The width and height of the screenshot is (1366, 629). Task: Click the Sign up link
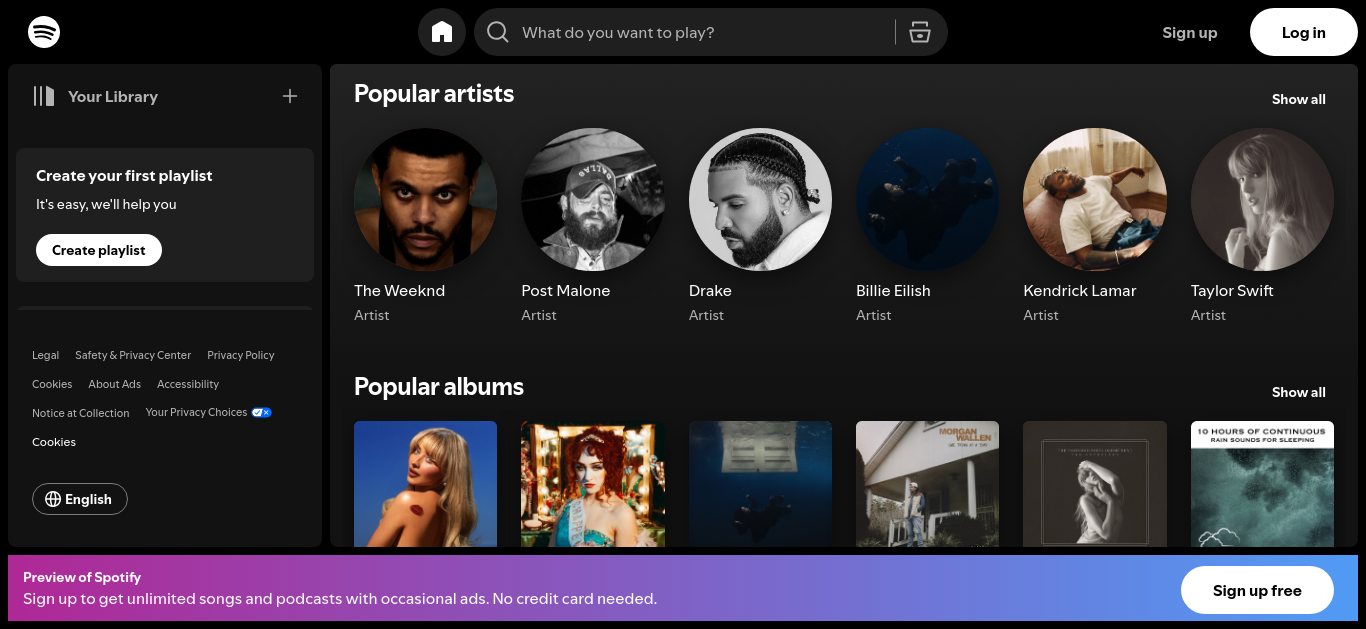point(1190,33)
